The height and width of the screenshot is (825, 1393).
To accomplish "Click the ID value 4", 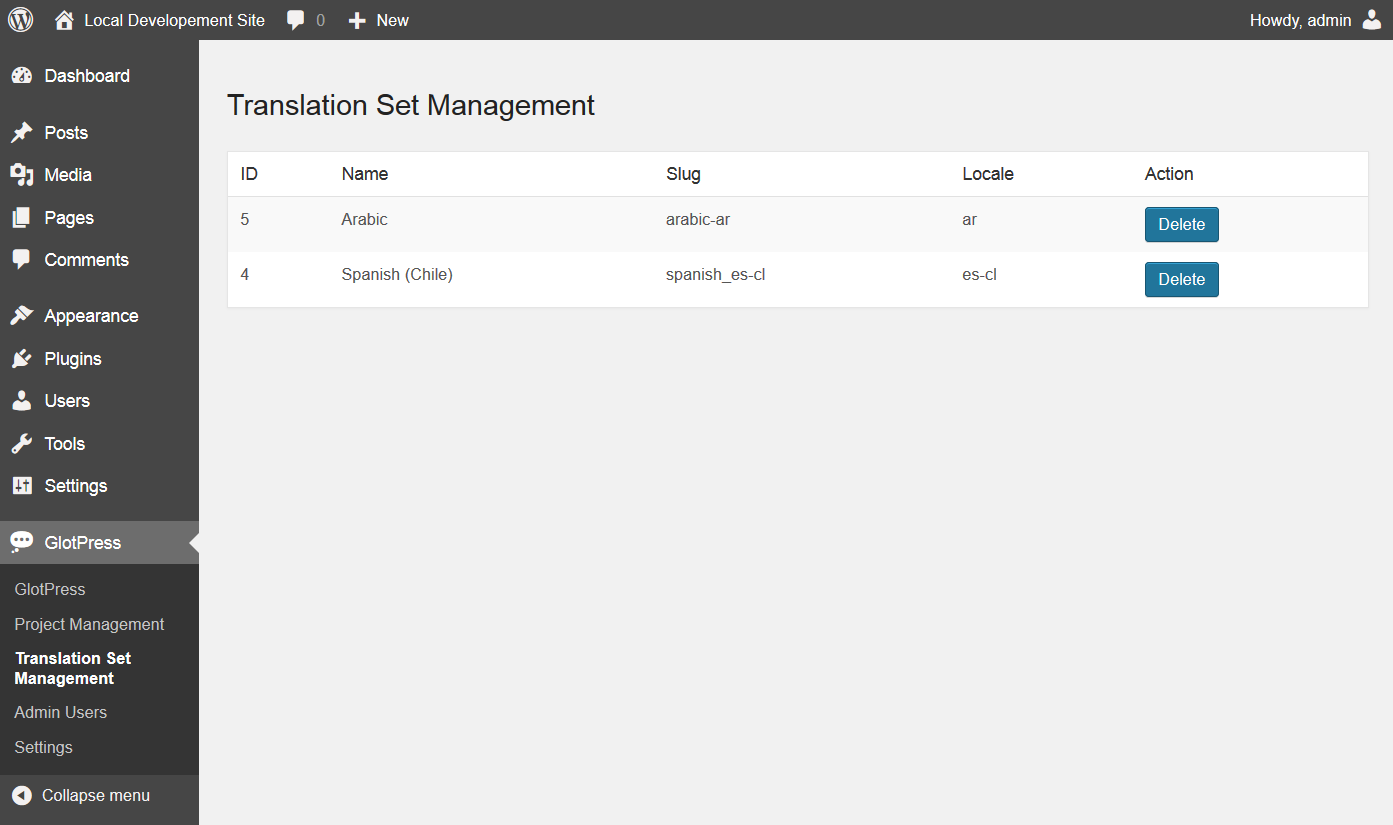I will point(245,274).
